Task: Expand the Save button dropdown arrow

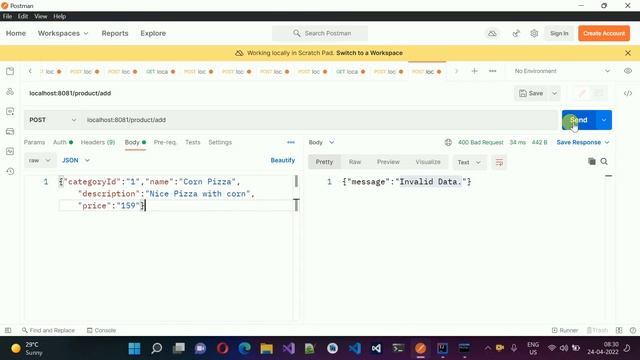Action: point(554,93)
